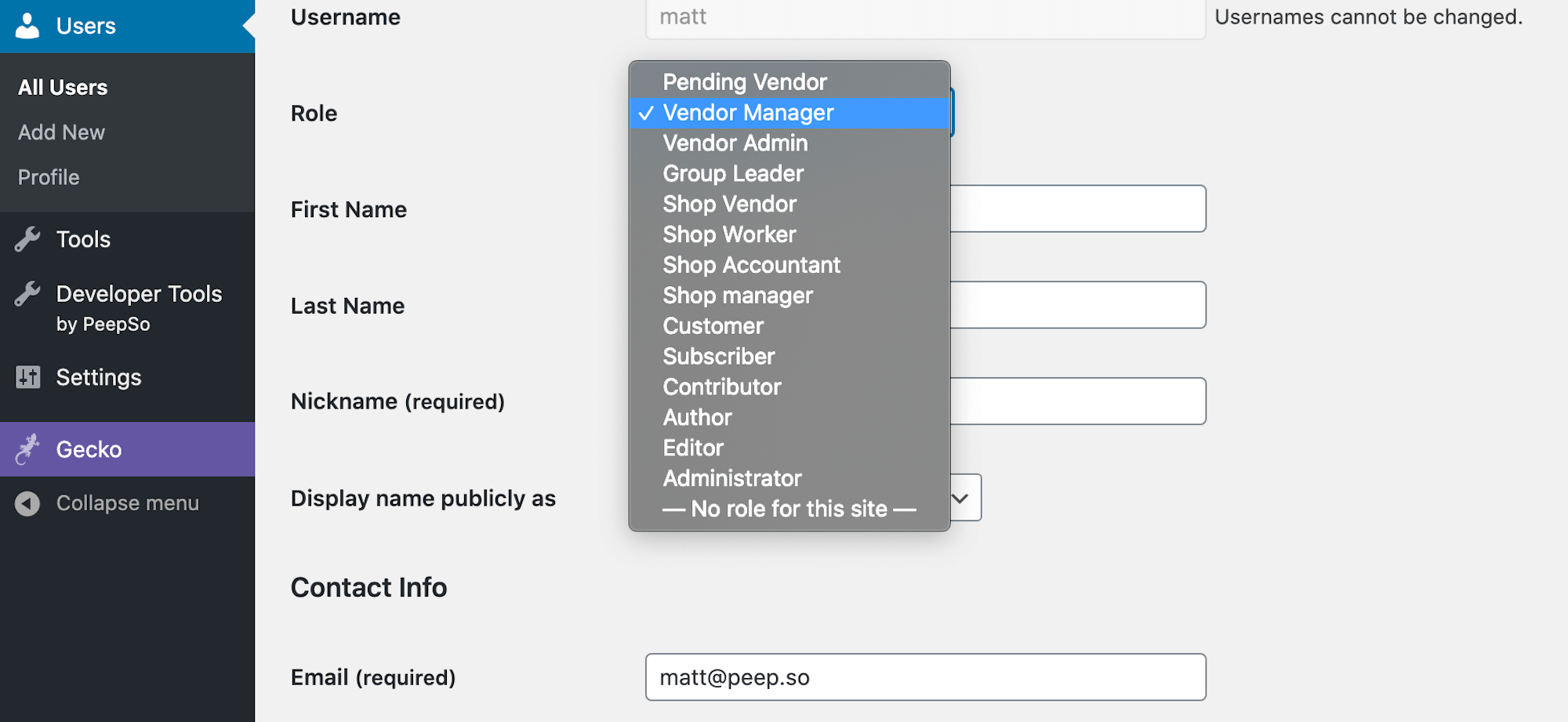Image resolution: width=1568 pixels, height=722 pixels.
Task: Pick Shop Vendor role
Action: (789, 205)
